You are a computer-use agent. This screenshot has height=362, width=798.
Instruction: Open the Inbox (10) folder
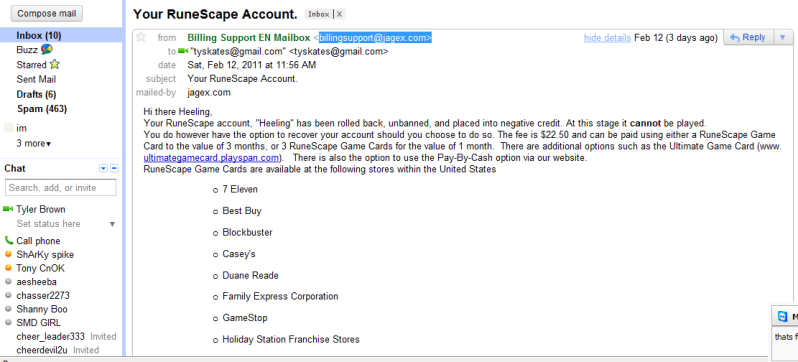click(x=39, y=36)
